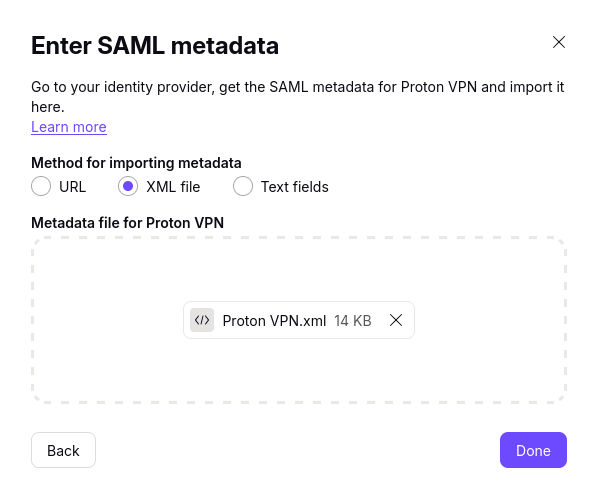This screenshot has width=592, height=481.
Task: Click empty area of metadata drop zone
Action: coord(299,272)
